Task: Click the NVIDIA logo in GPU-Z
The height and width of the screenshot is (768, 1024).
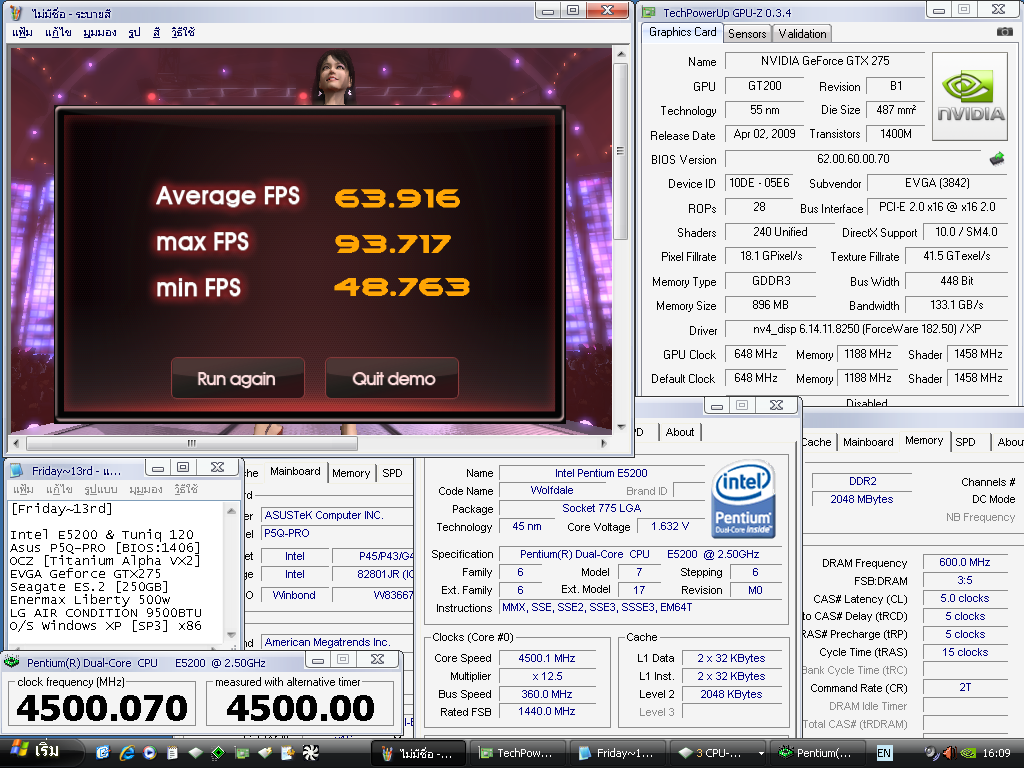Action: click(x=970, y=97)
